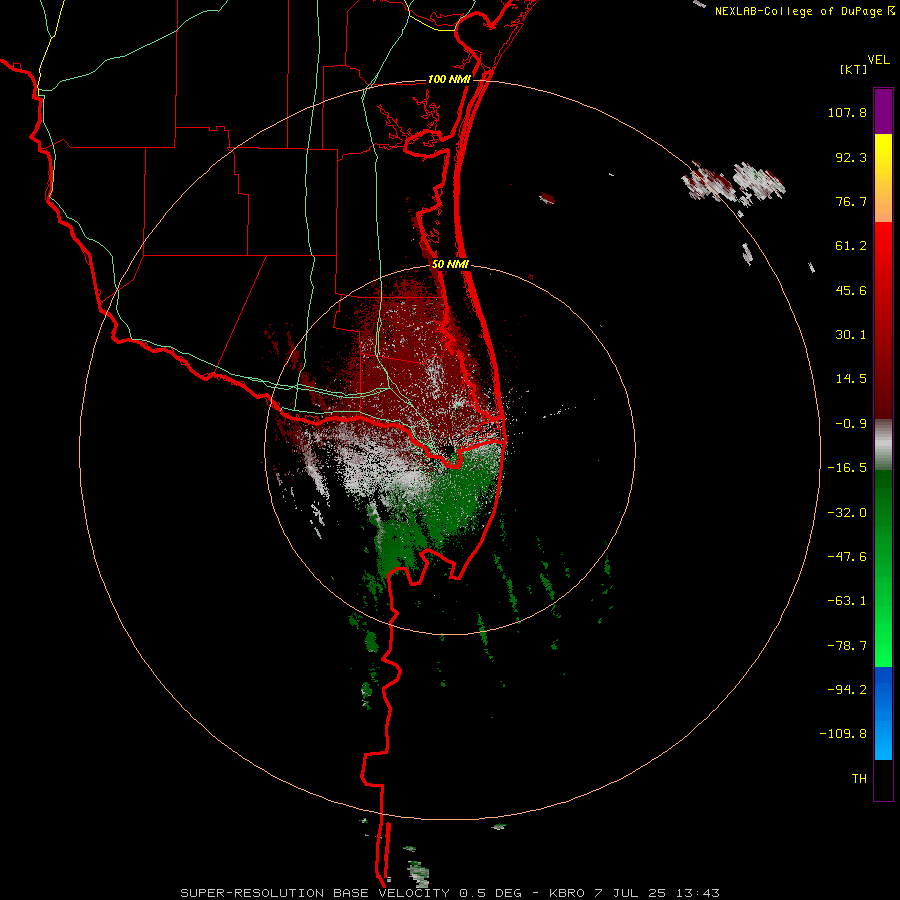Select the -16.5 velocity scale value
This screenshot has width=900, height=900.
[847, 468]
